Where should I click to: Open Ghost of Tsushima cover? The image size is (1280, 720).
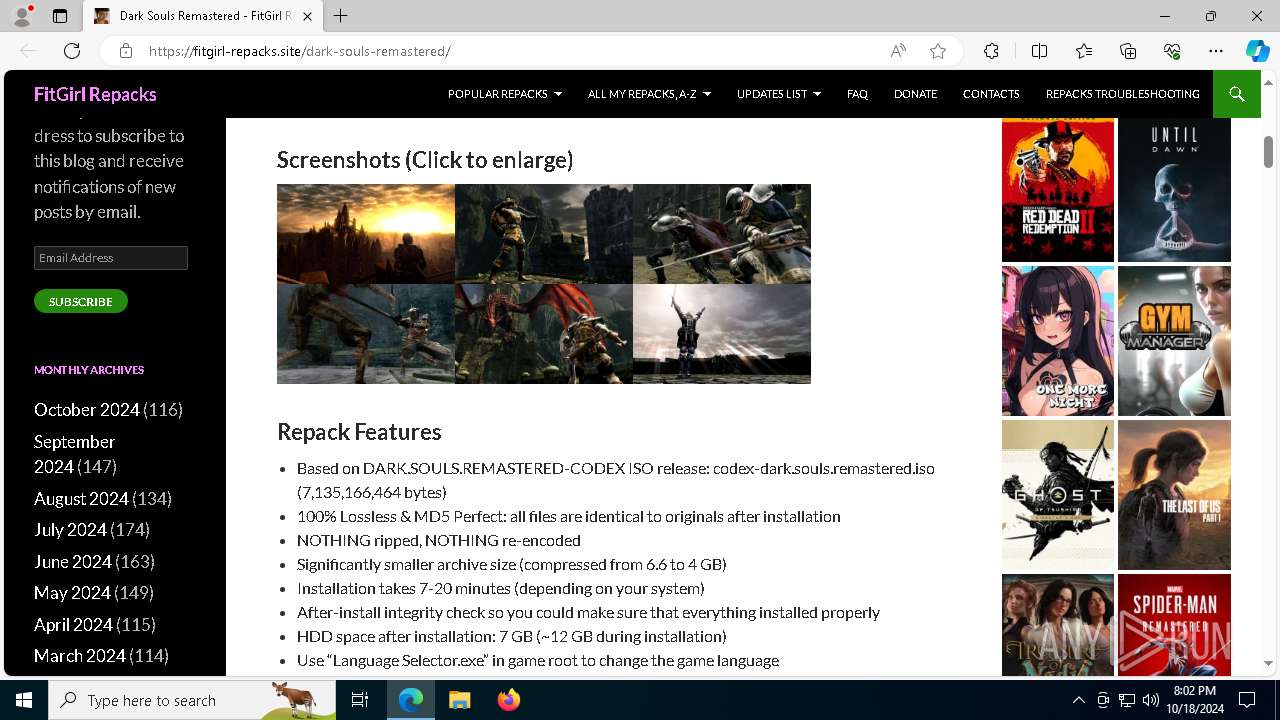(x=1058, y=495)
